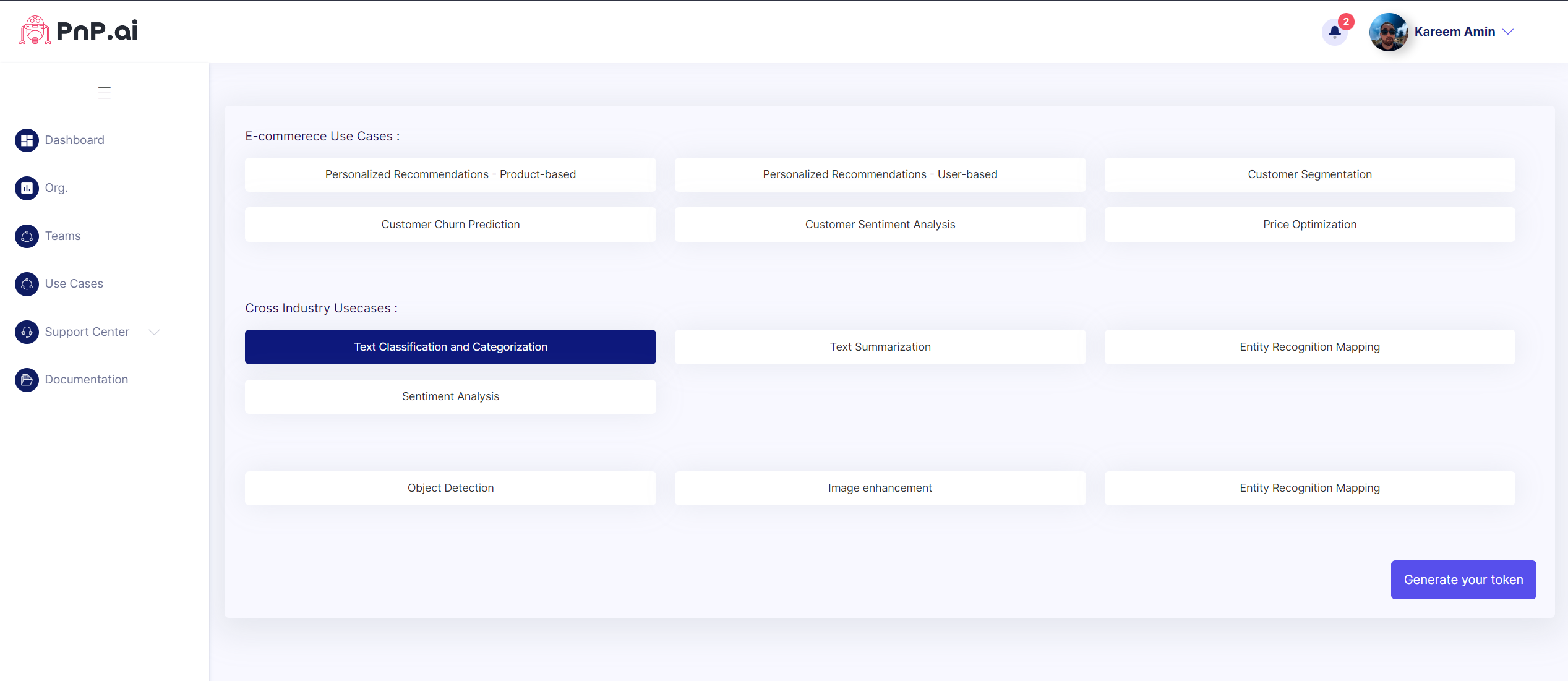Click the Dashboard grid icon

(x=27, y=140)
